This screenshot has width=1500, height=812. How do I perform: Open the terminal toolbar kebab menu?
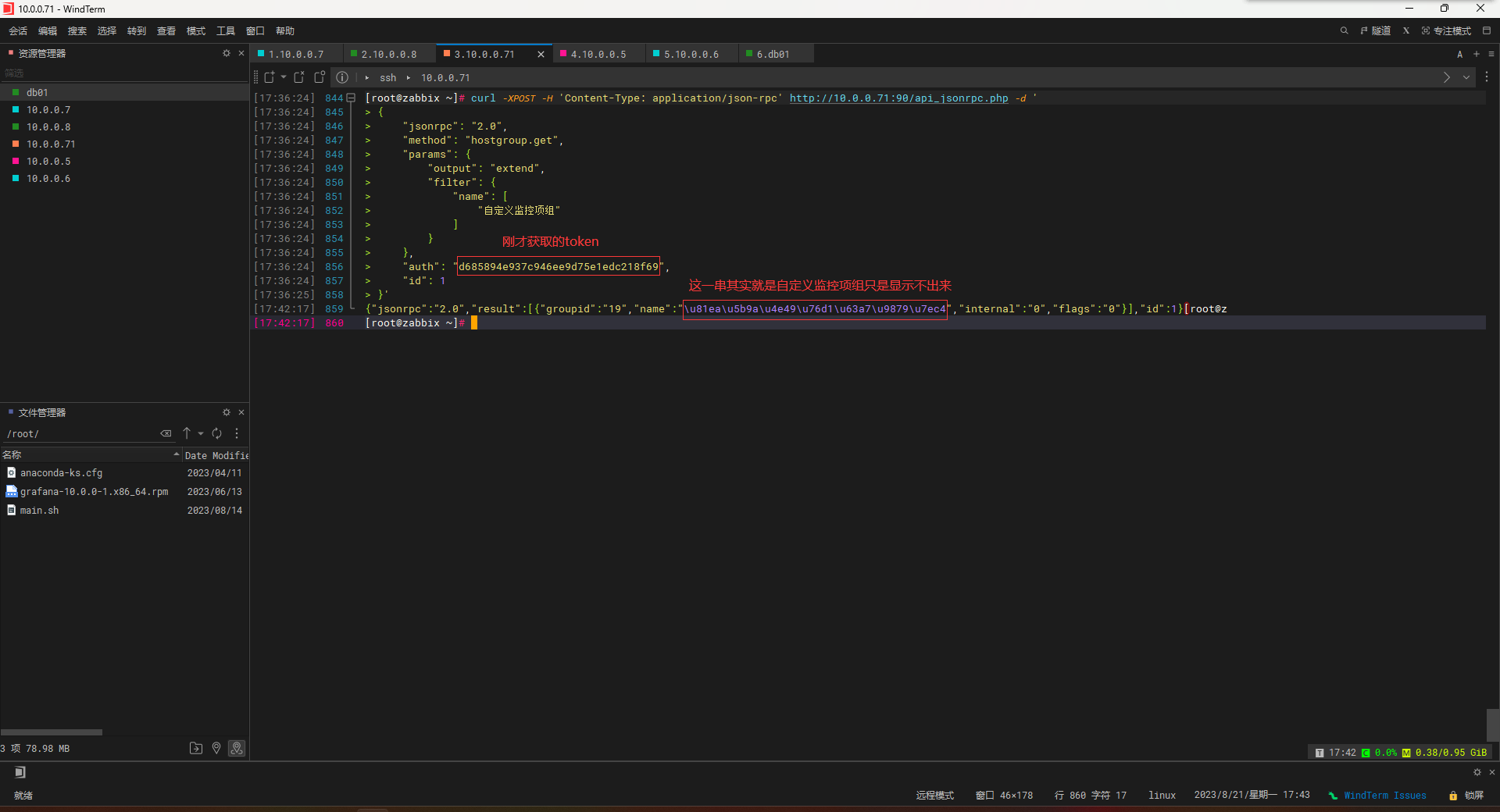click(1487, 77)
